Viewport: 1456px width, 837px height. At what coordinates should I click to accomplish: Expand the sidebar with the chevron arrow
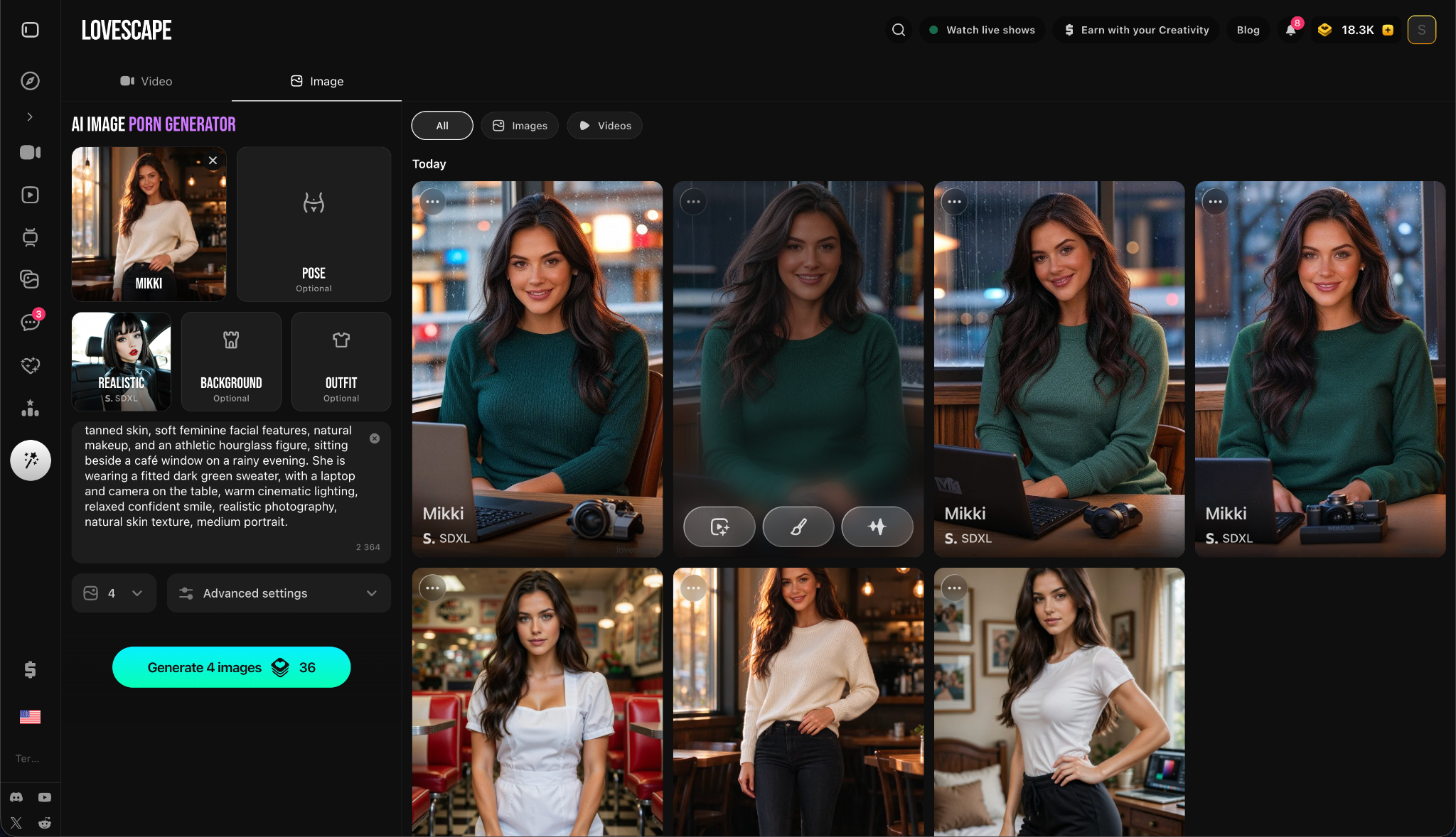(x=30, y=117)
